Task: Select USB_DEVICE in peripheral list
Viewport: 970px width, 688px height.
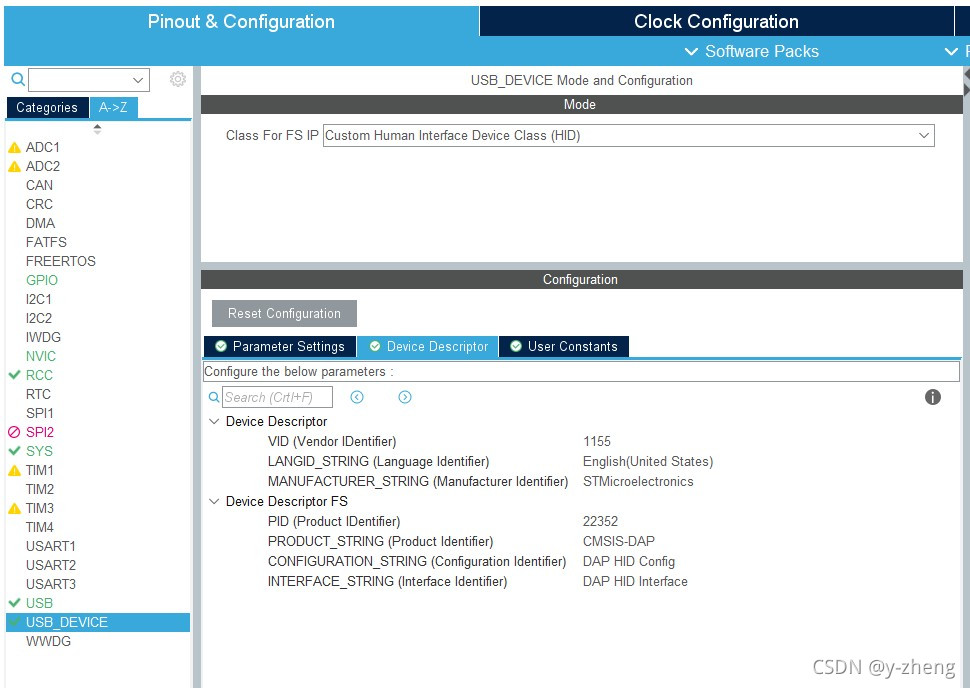Action: tap(98, 622)
